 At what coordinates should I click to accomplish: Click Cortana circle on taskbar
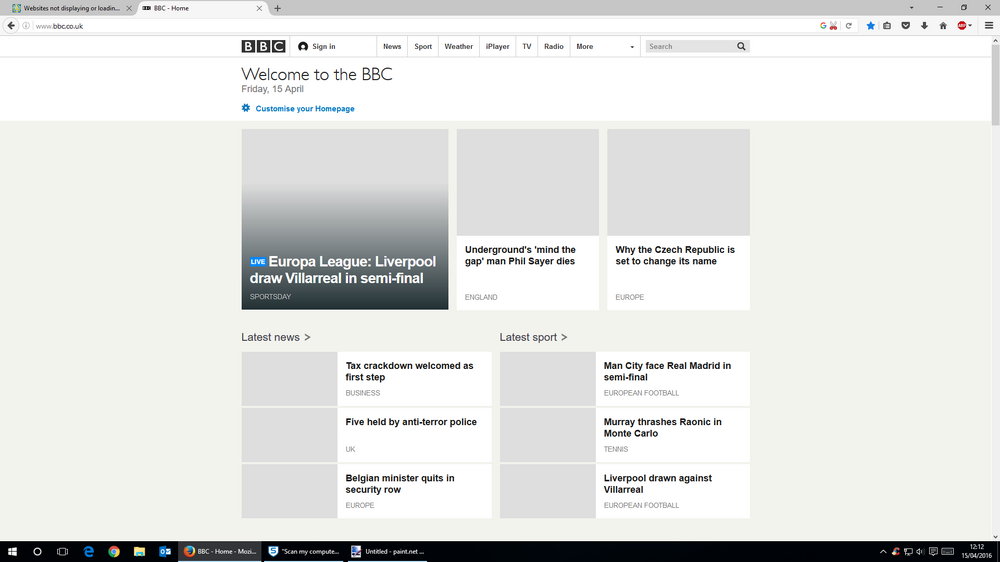(37, 552)
